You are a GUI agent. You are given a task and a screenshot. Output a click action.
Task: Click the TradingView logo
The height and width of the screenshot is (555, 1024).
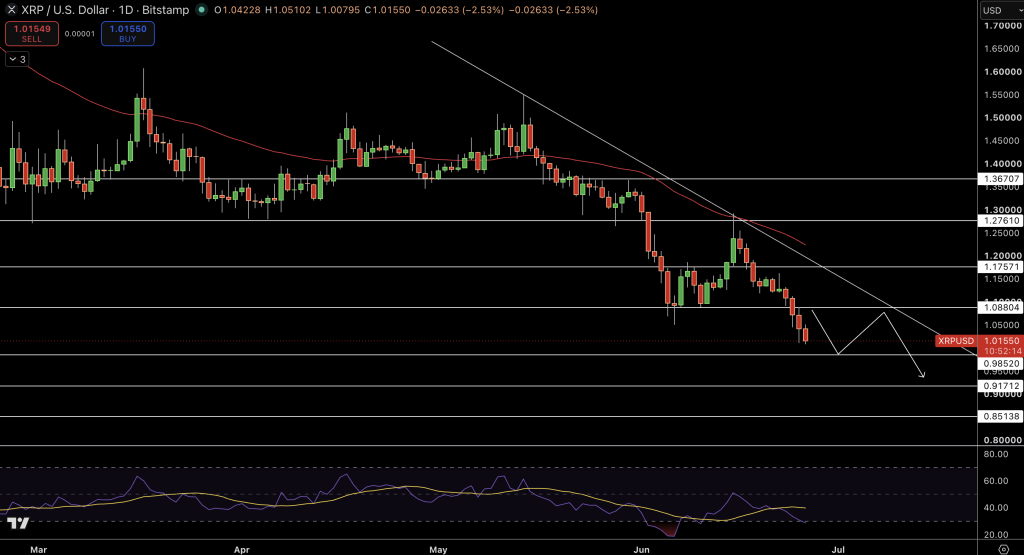tap(18, 523)
